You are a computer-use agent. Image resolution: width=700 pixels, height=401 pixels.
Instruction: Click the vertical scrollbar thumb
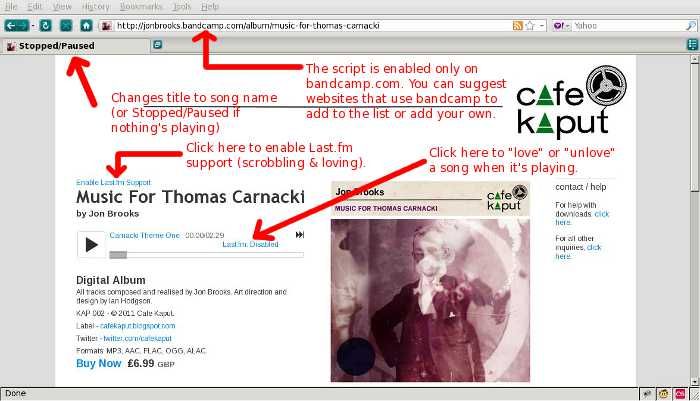[694, 127]
